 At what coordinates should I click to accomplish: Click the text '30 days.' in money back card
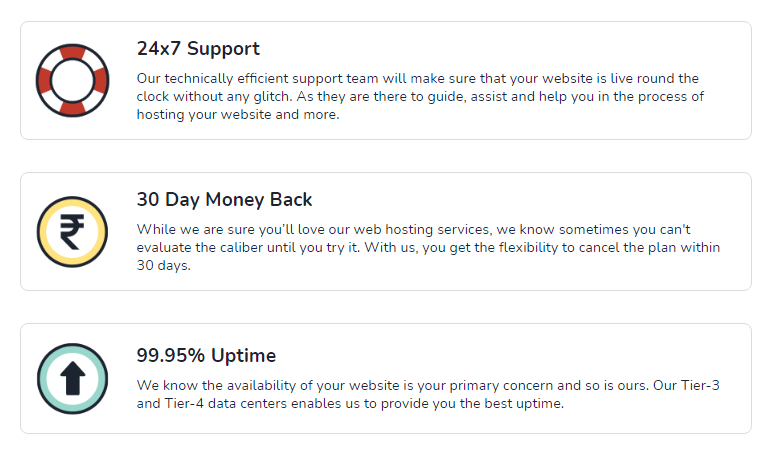[163, 265]
